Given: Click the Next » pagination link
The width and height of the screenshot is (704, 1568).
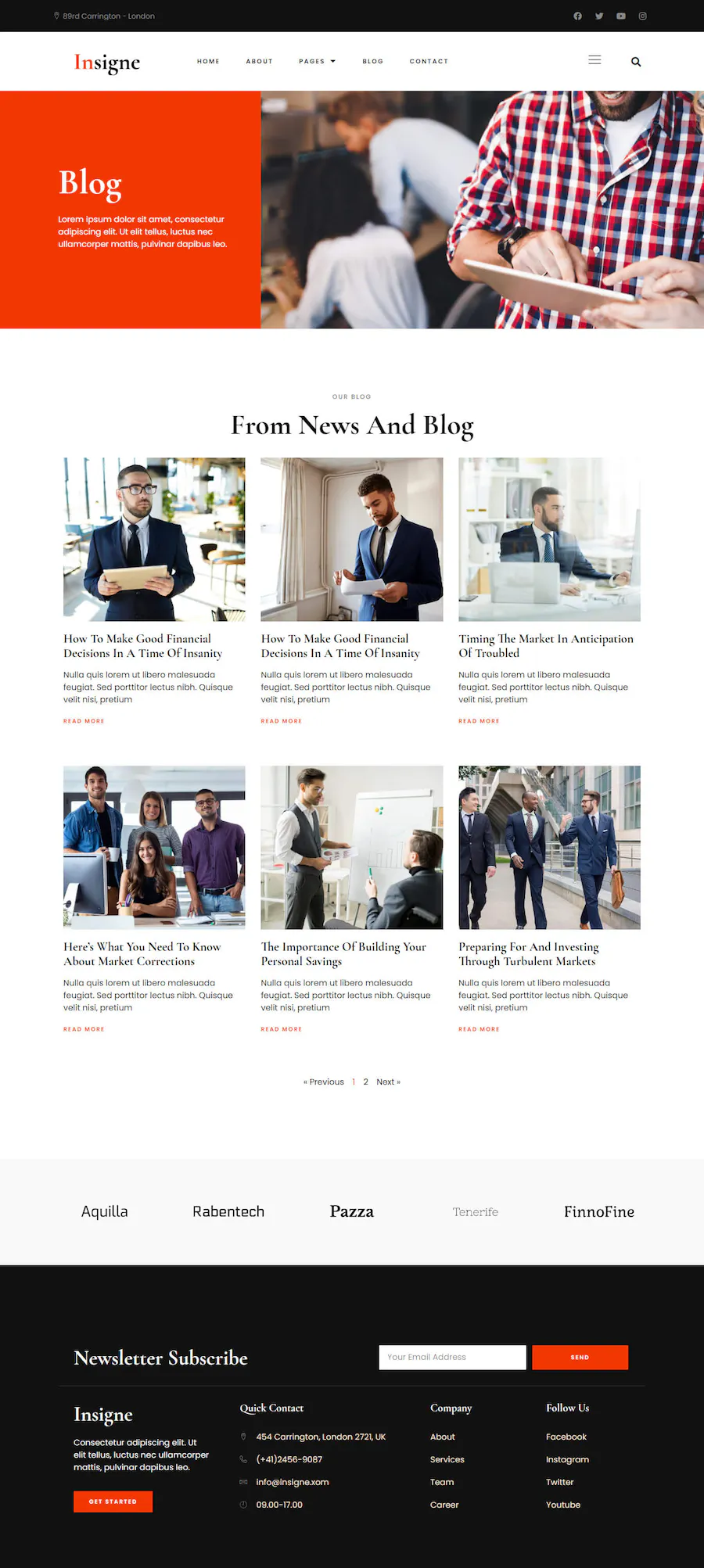Looking at the screenshot, I should tap(388, 1082).
